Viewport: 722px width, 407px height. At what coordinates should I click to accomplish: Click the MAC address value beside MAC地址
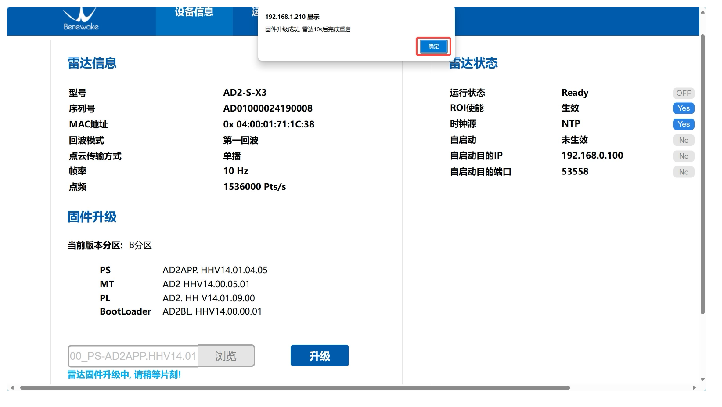[x=268, y=124]
